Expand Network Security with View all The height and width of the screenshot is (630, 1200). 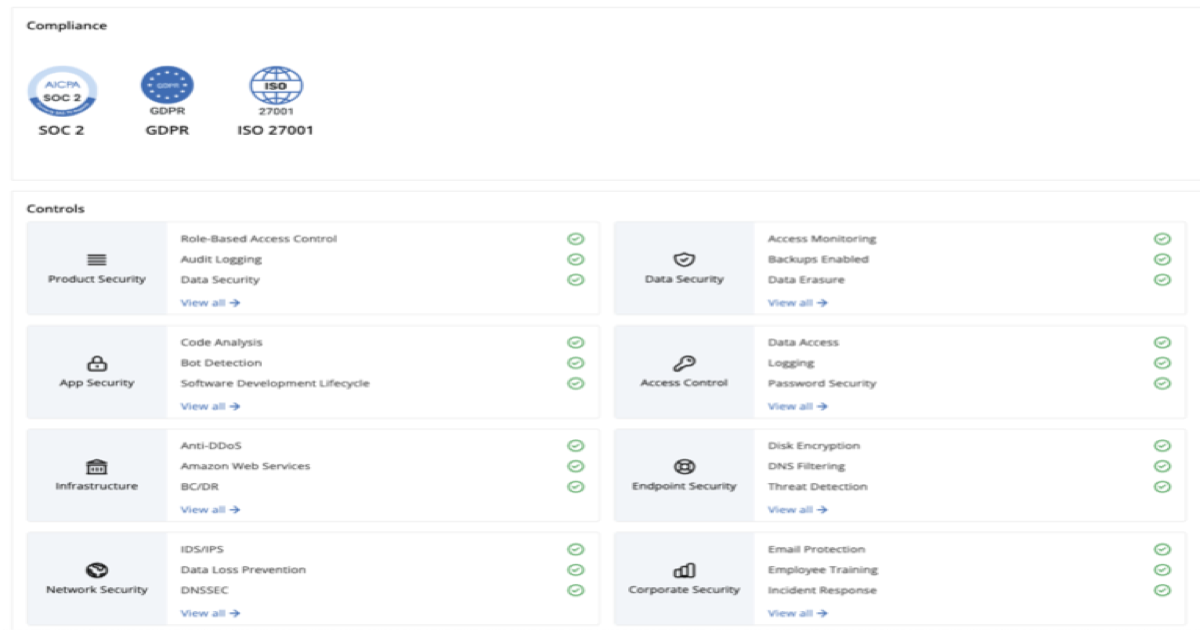(x=210, y=613)
